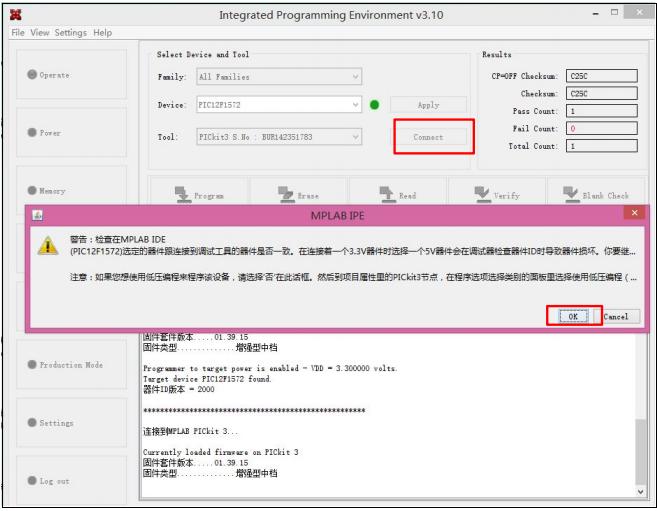Click the Checksum value field
This screenshot has height=511, width=657.
click(602, 93)
